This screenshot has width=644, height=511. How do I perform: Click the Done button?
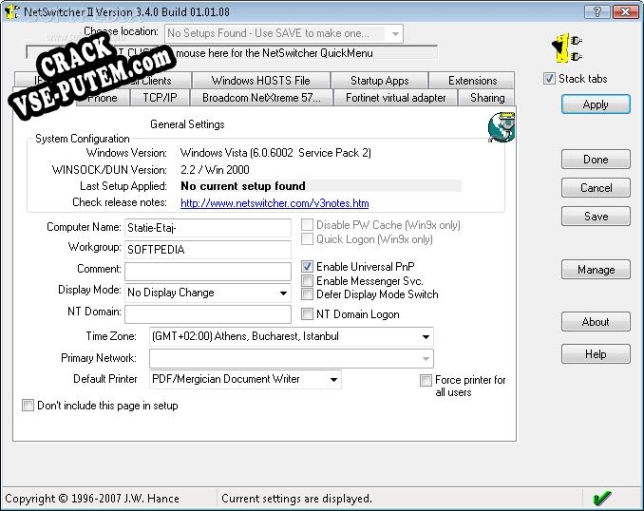[596, 159]
